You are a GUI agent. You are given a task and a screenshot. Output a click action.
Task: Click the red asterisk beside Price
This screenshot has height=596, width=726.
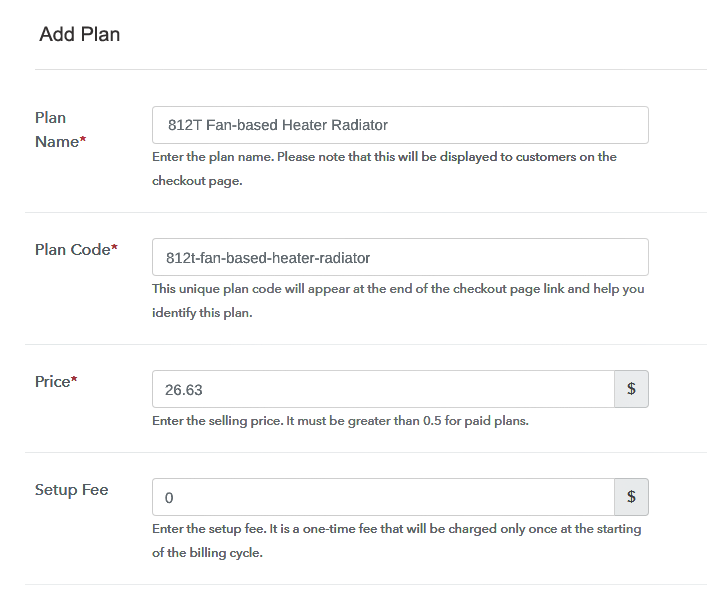tap(74, 382)
